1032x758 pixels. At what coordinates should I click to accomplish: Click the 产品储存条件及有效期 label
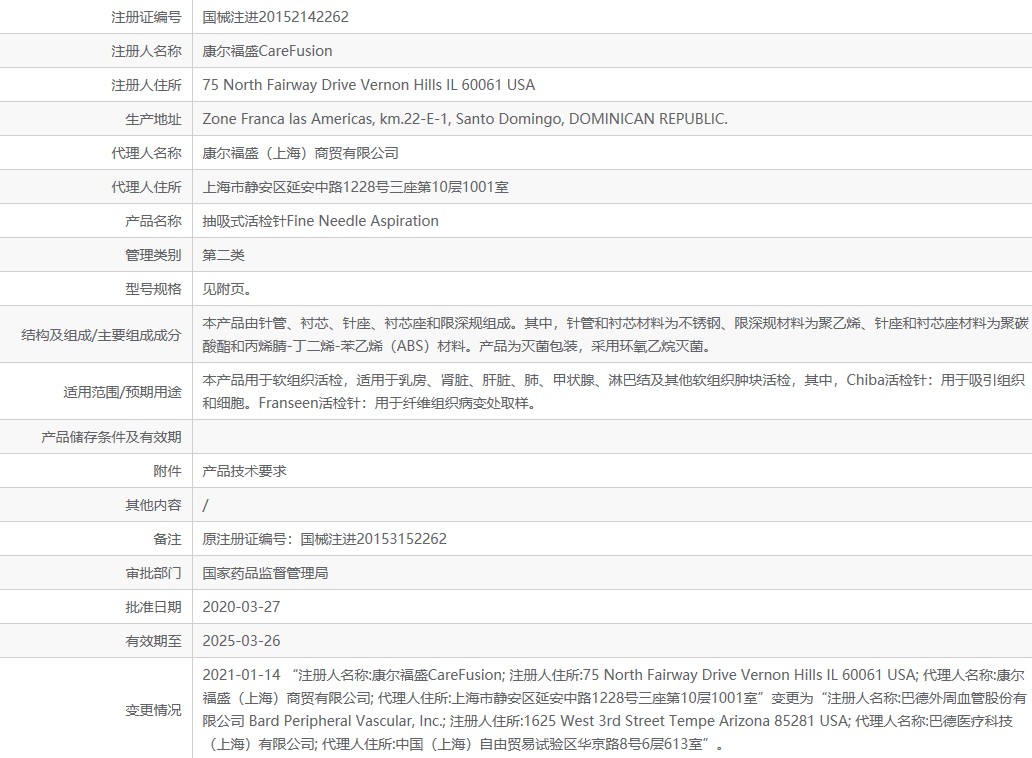[x=111, y=437]
